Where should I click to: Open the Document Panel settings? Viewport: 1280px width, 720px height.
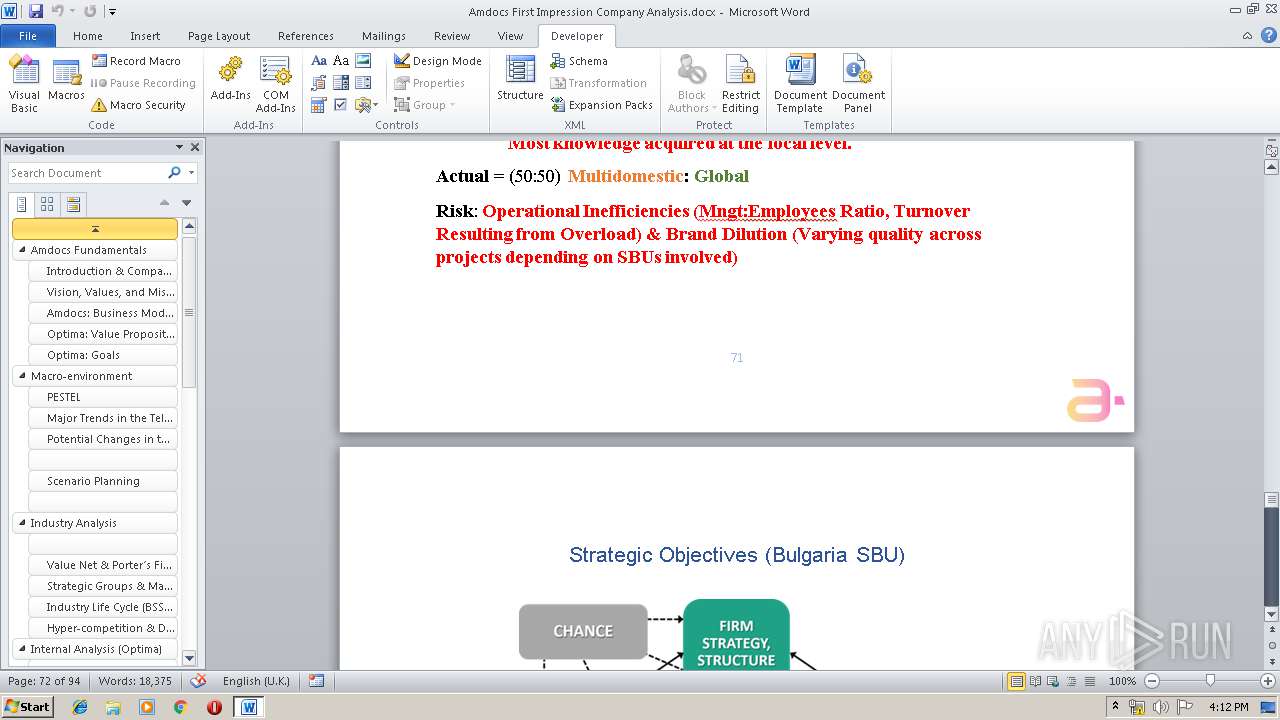pyautogui.click(x=858, y=84)
